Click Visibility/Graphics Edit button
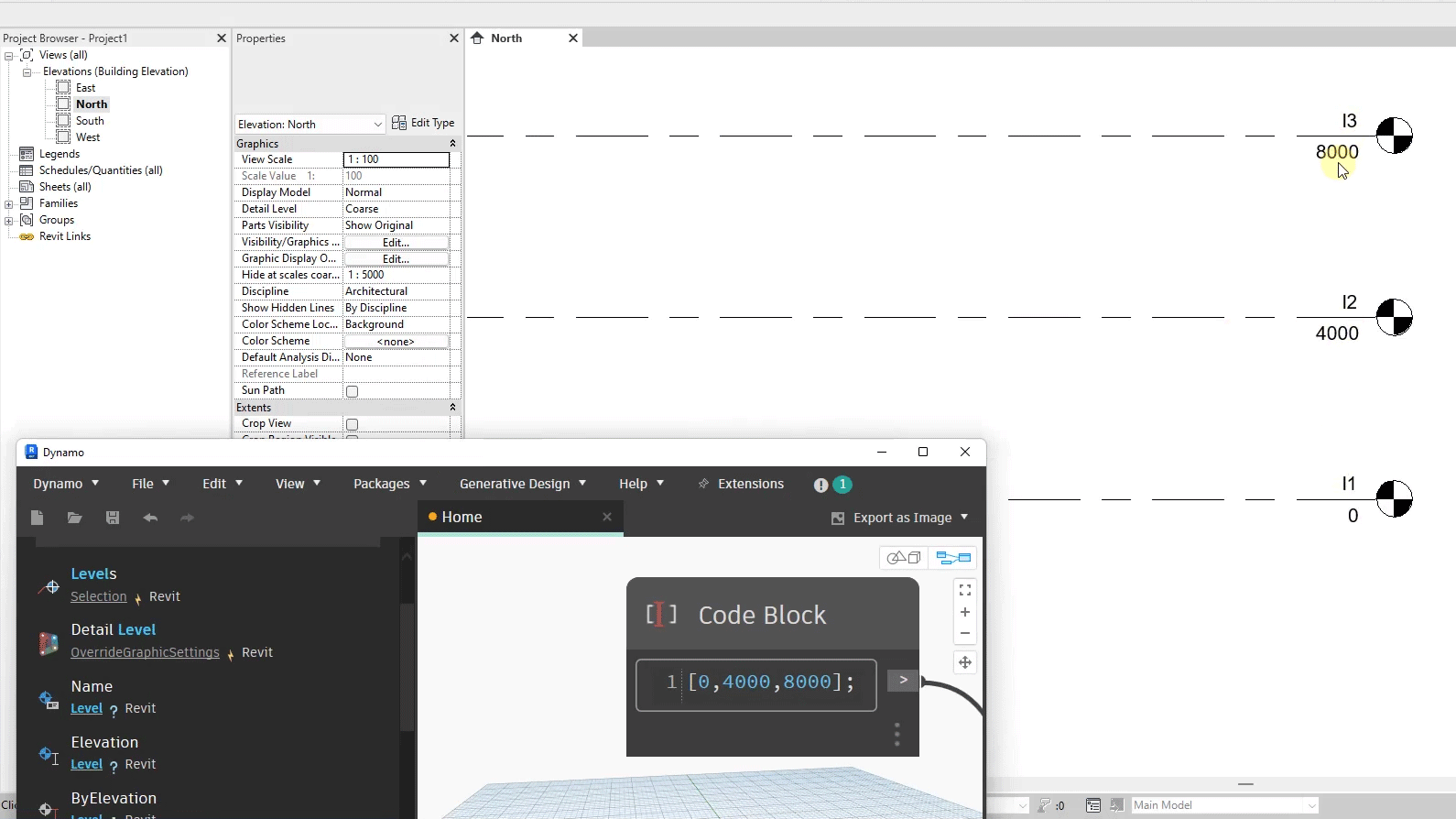 coord(397,243)
